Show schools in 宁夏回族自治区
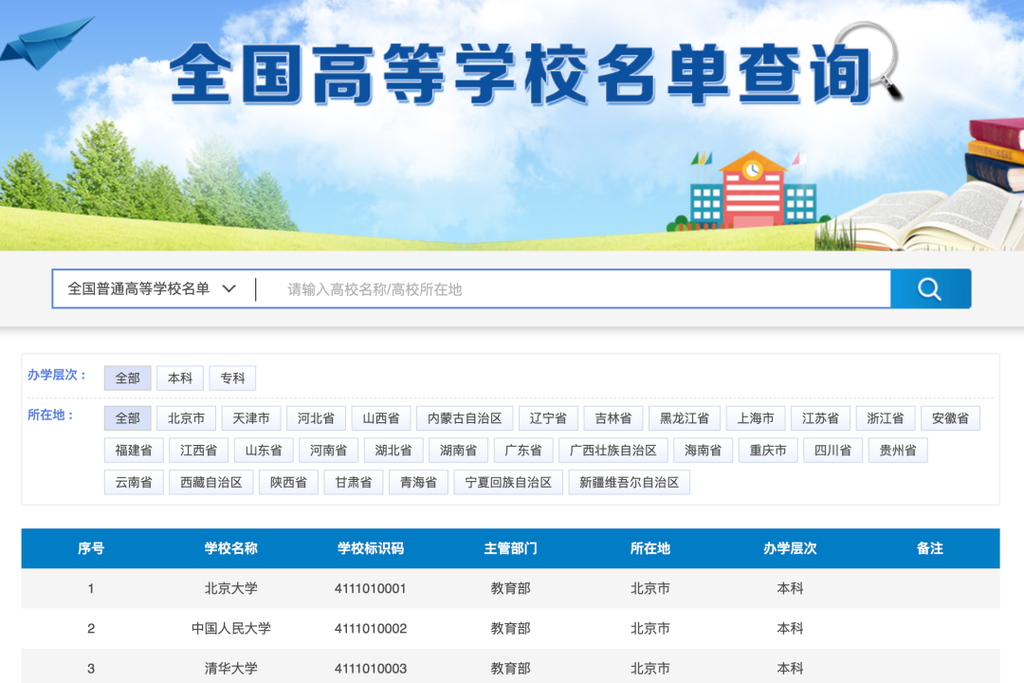Image resolution: width=1024 pixels, height=683 pixels. (508, 482)
